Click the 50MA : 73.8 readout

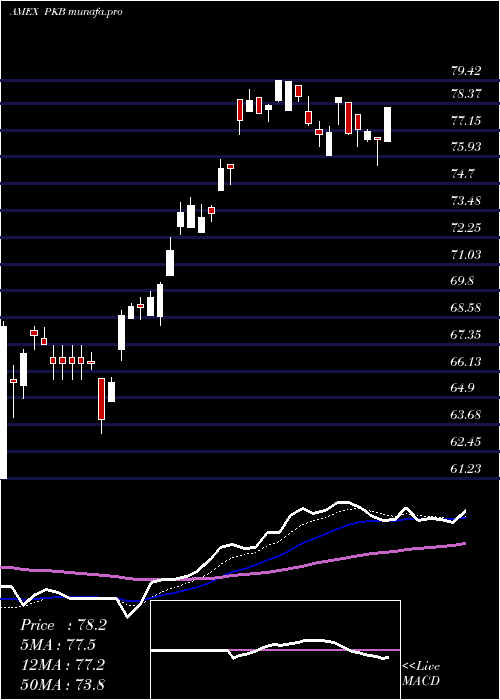click(62, 684)
